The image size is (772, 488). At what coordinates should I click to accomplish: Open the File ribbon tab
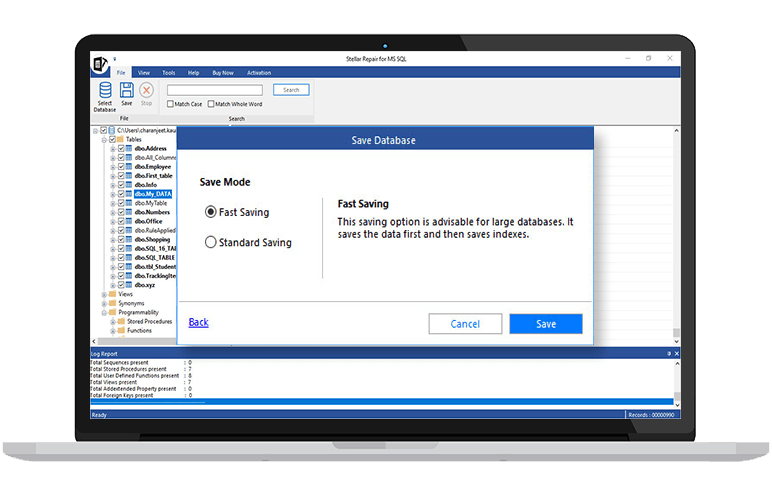121,72
